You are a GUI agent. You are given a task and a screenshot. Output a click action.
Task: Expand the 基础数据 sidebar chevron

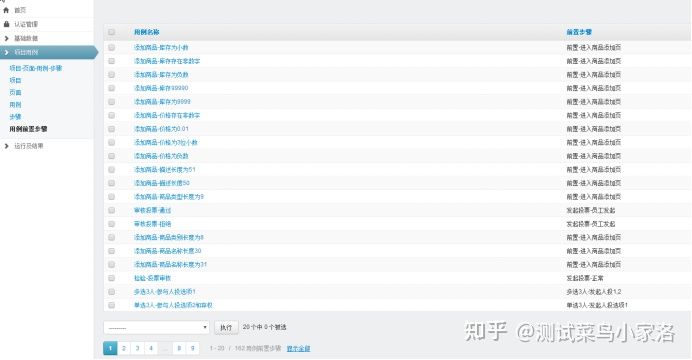pyautogui.click(x=6, y=38)
